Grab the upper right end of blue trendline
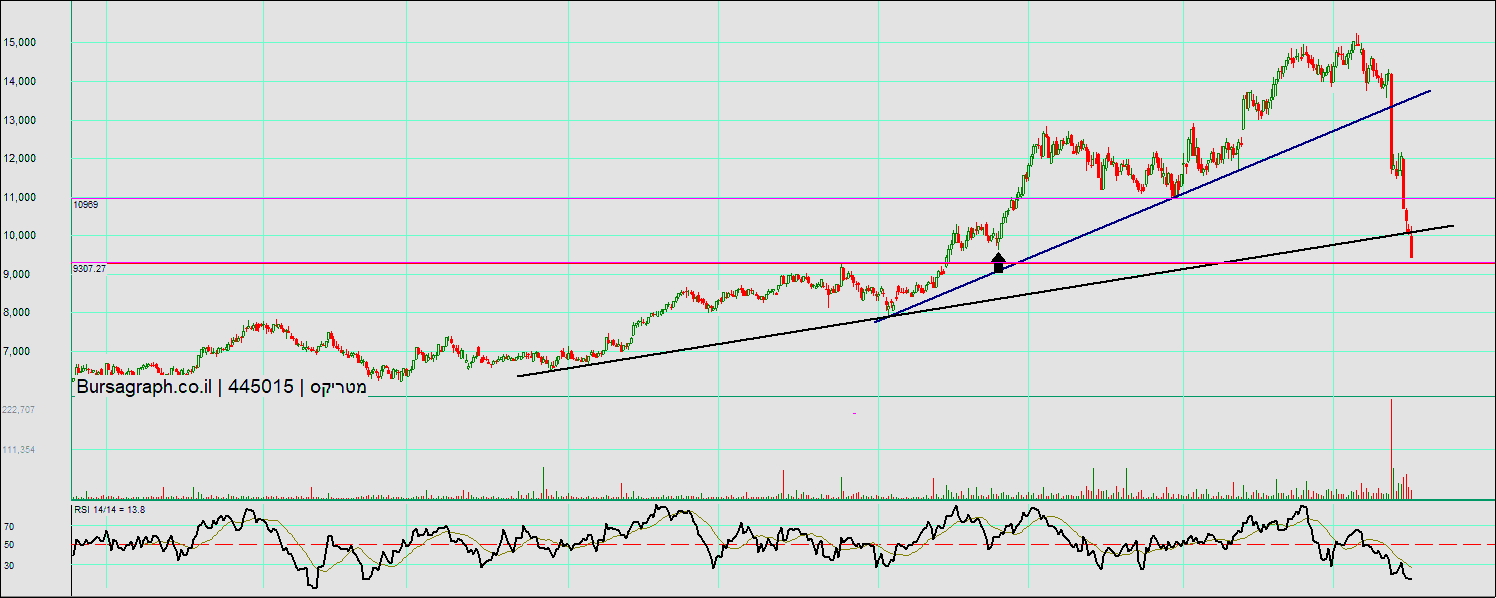The image size is (1496, 598). 1429,91
